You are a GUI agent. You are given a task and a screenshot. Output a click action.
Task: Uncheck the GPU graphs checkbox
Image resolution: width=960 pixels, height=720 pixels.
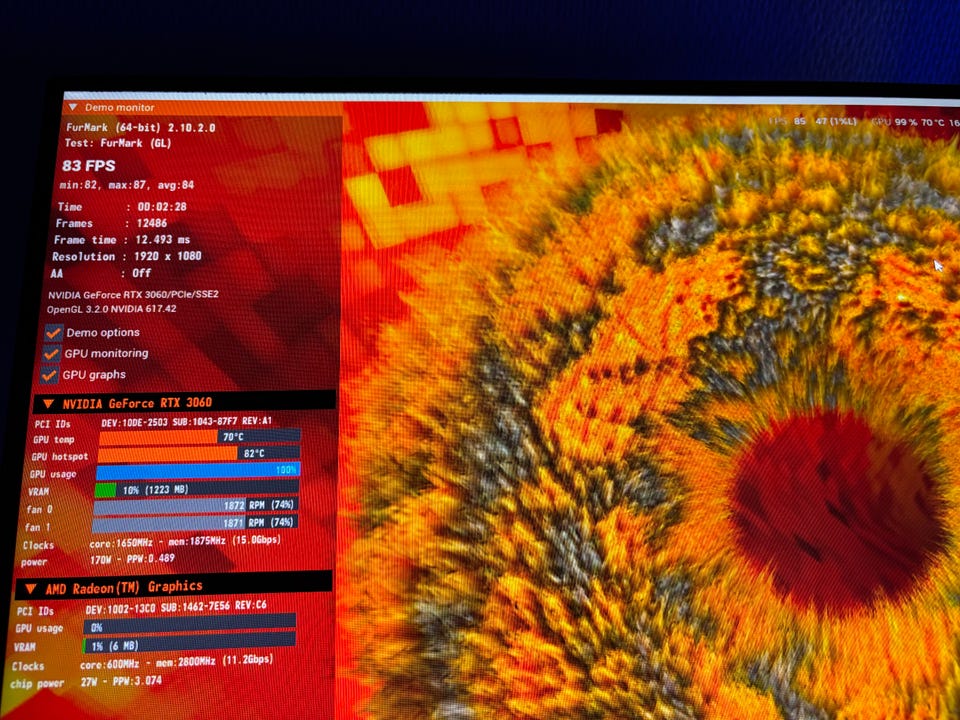coord(50,375)
